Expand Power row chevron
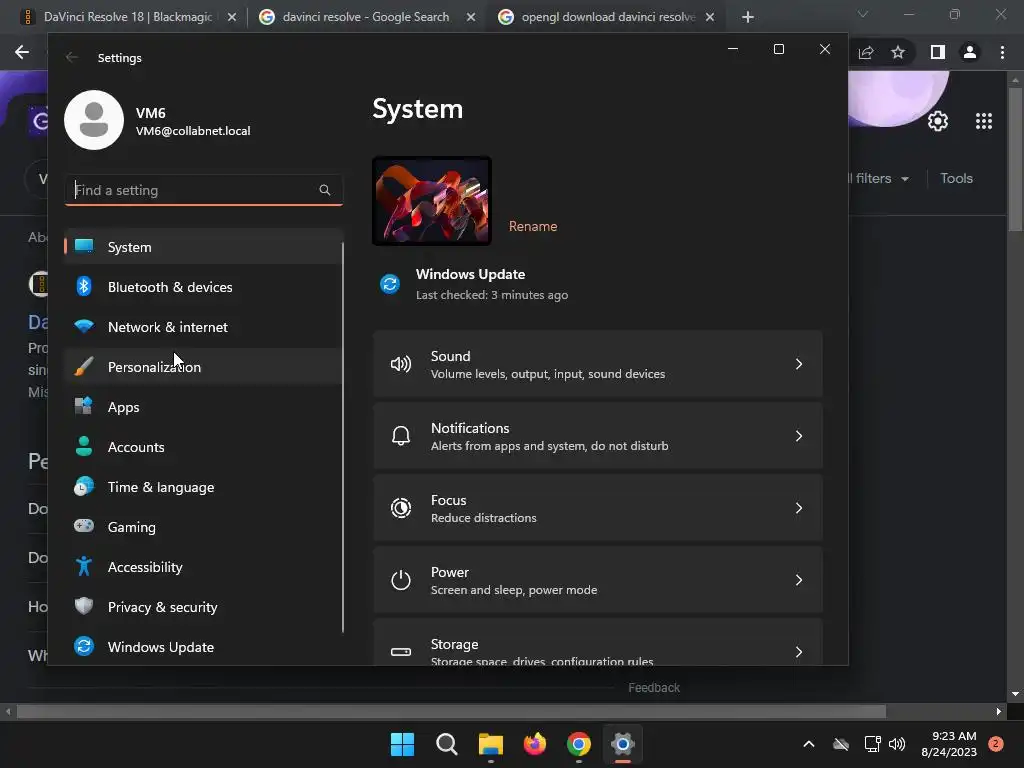The width and height of the screenshot is (1024, 768). (x=799, y=580)
